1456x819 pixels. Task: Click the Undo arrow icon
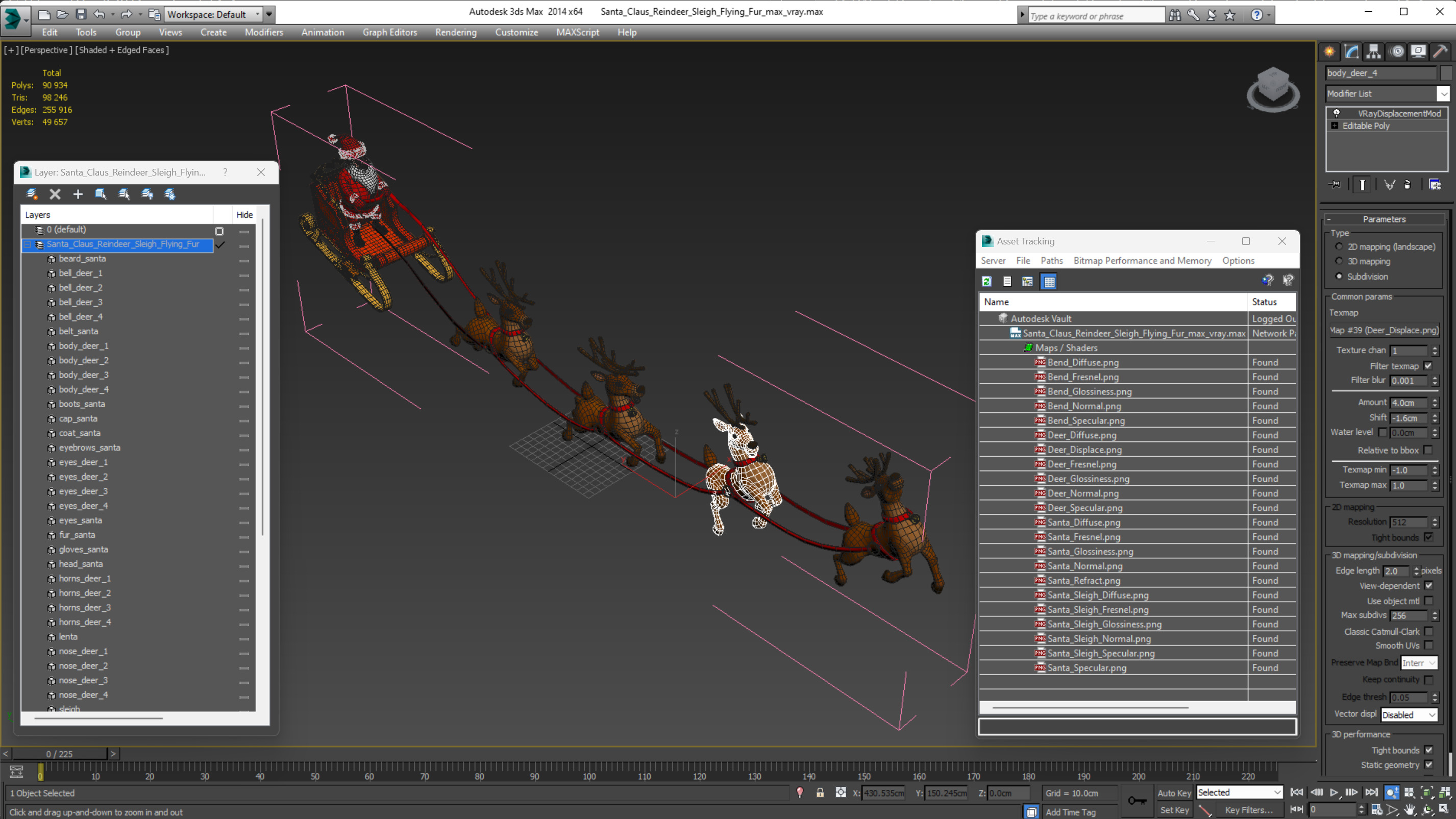[x=100, y=14]
